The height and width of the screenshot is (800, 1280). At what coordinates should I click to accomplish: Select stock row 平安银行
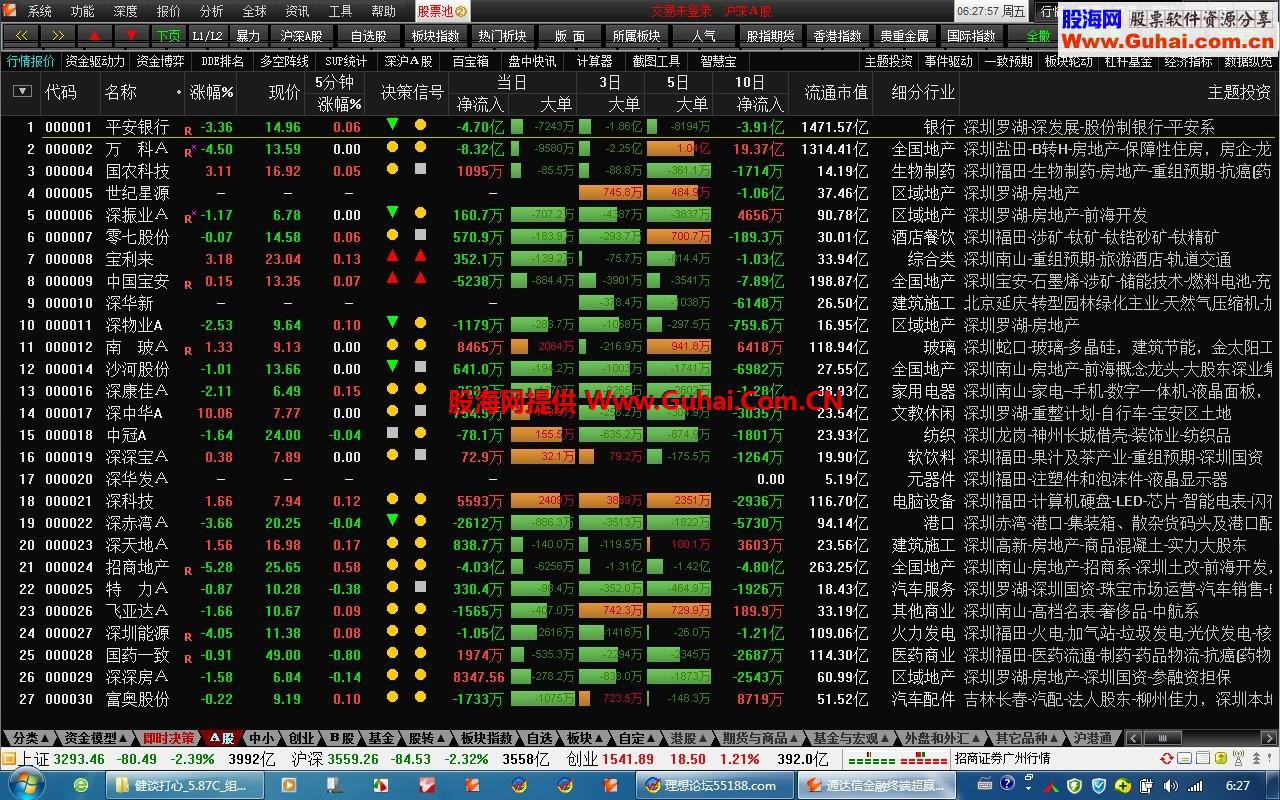[x=638, y=127]
